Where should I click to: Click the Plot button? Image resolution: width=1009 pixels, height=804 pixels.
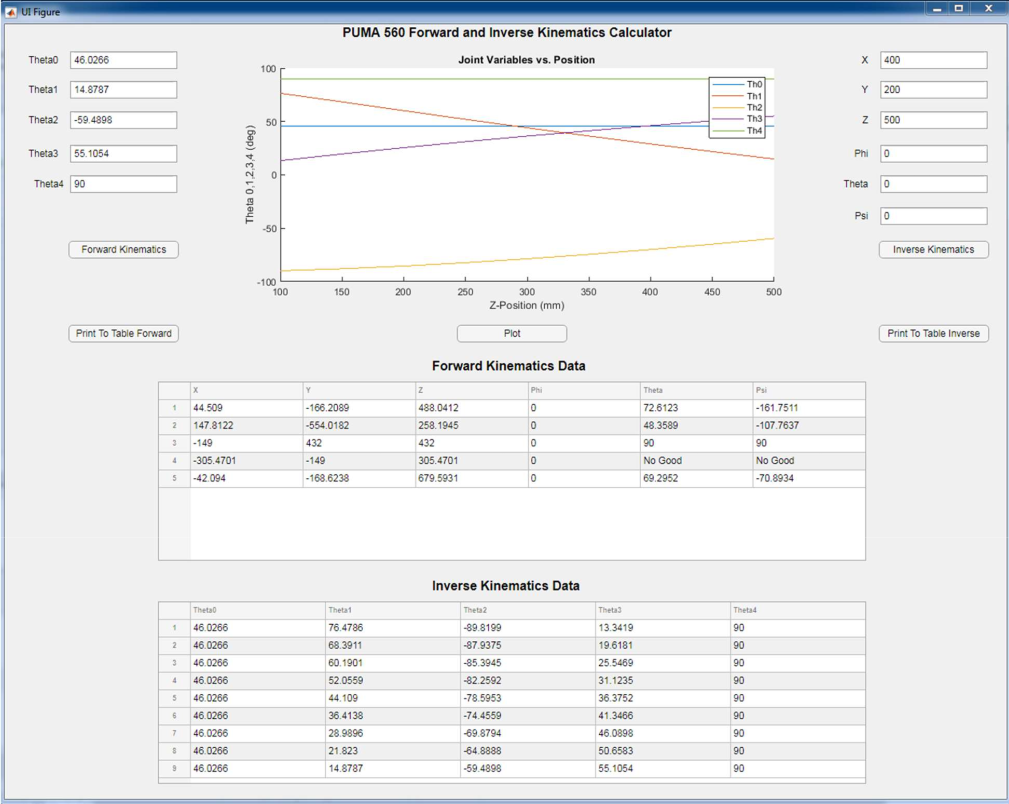[x=512, y=333]
